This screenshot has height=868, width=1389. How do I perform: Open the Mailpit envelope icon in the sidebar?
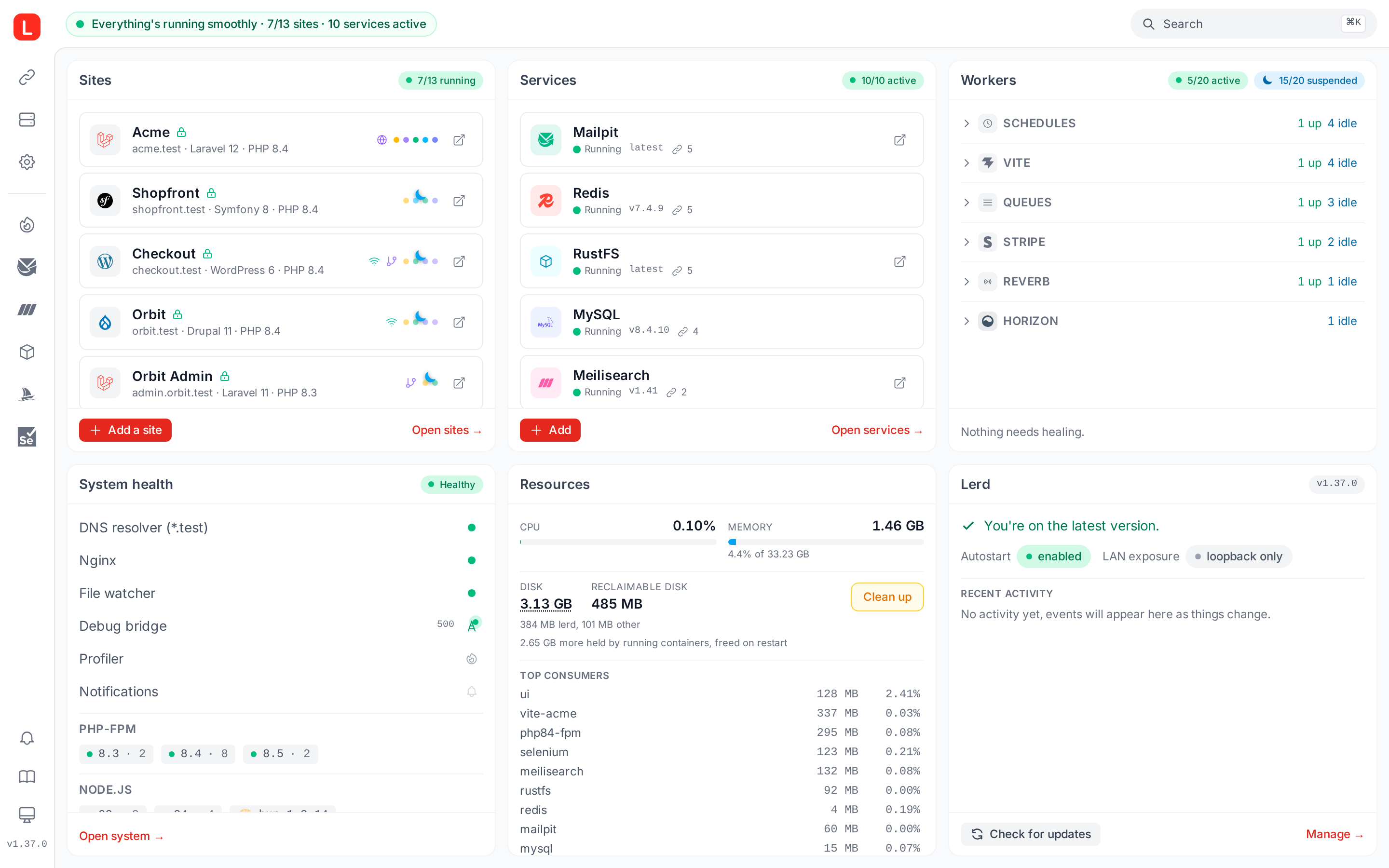coord(27,267)
